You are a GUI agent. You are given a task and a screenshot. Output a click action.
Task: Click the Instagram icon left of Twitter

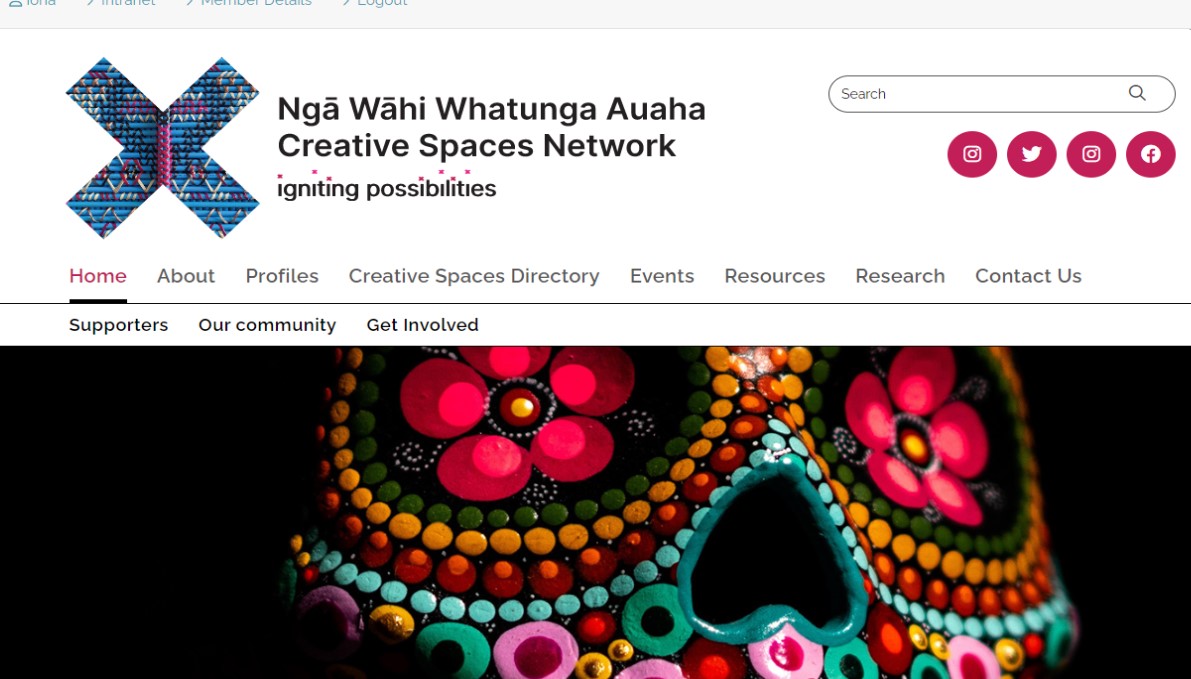tap(972, 154)
